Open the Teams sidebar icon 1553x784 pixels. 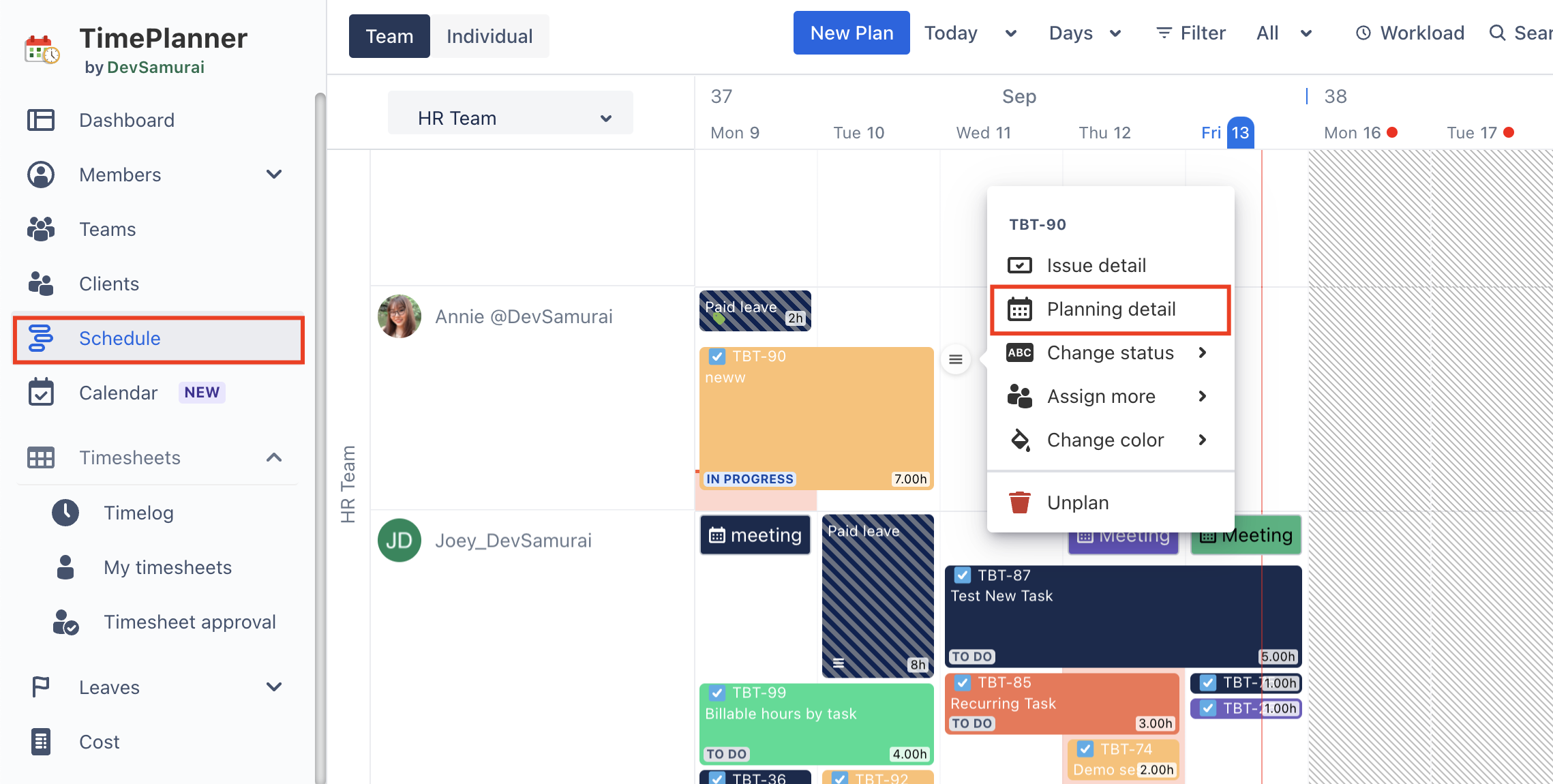click(x=41, y=229)
